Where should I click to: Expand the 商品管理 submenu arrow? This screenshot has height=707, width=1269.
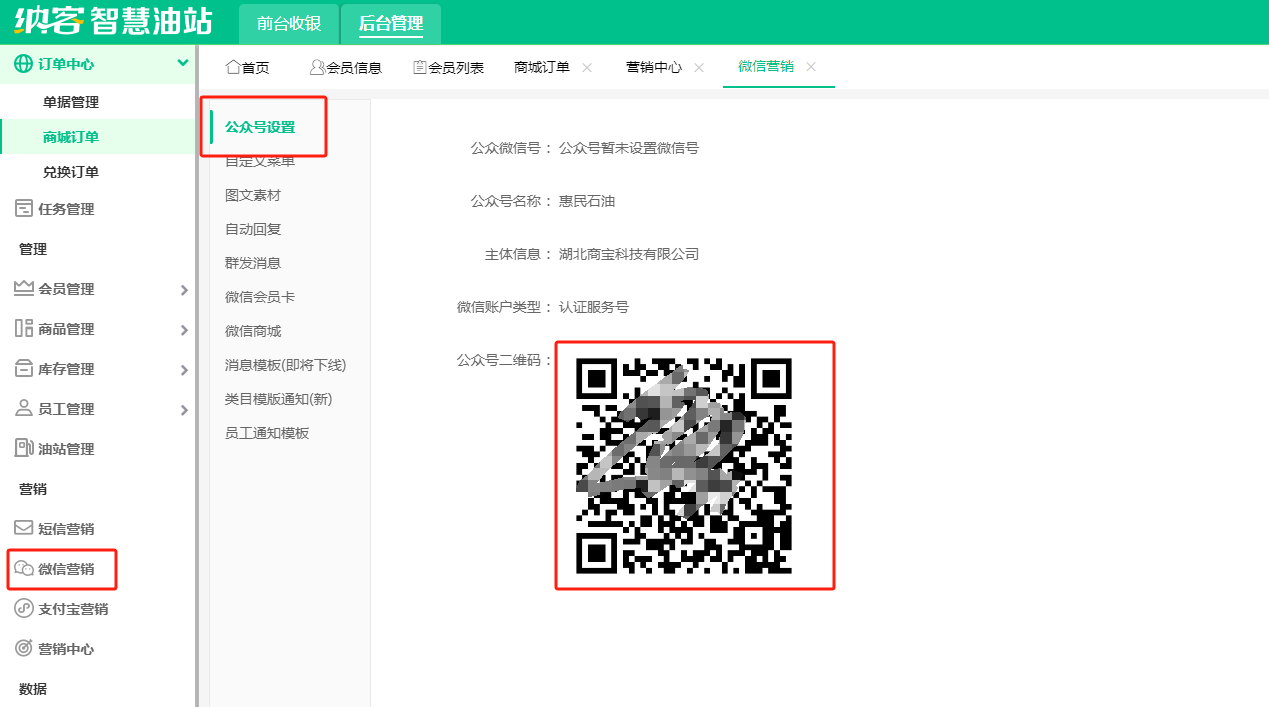tap(184, 330)
